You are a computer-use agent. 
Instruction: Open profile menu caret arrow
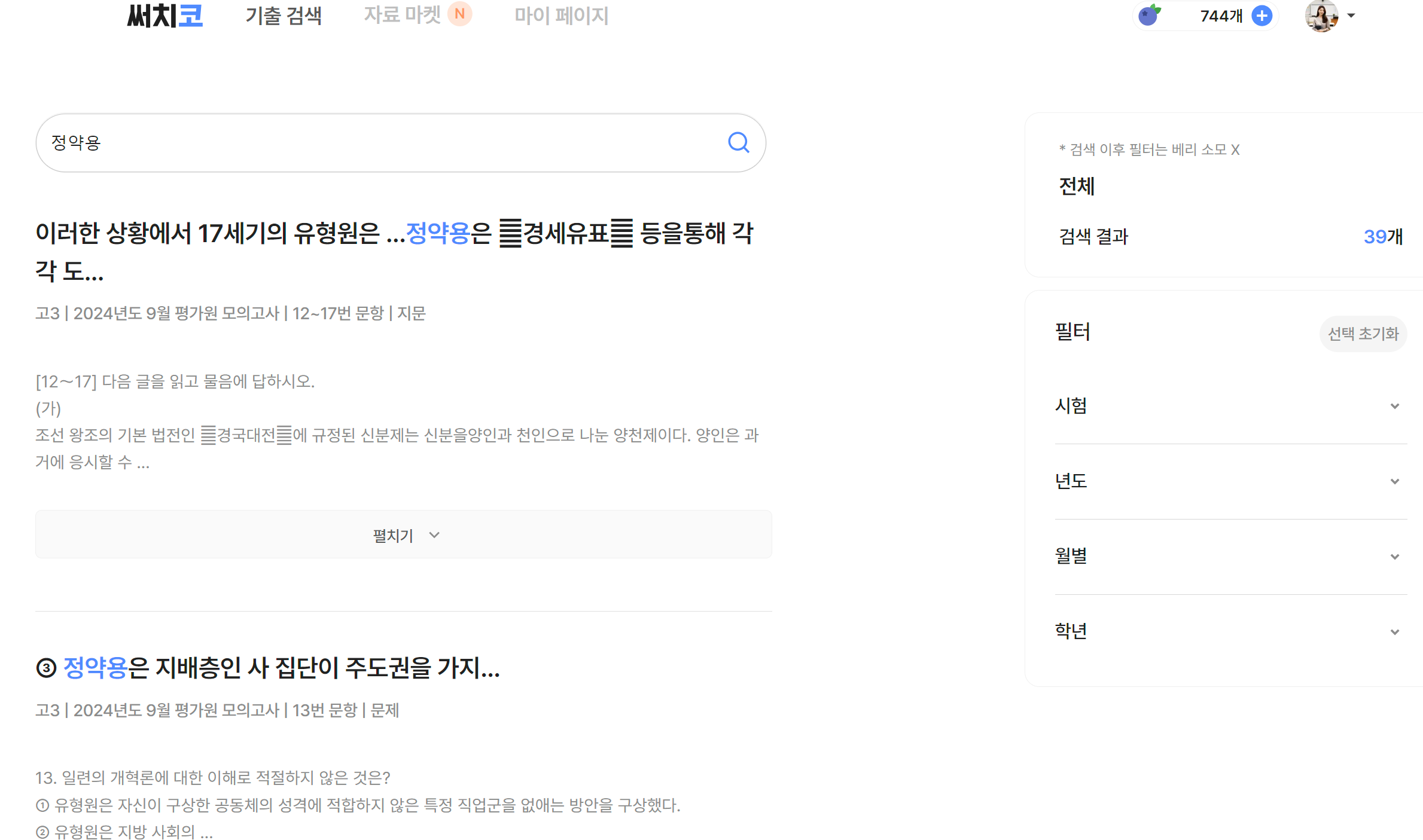point(1351,16)
